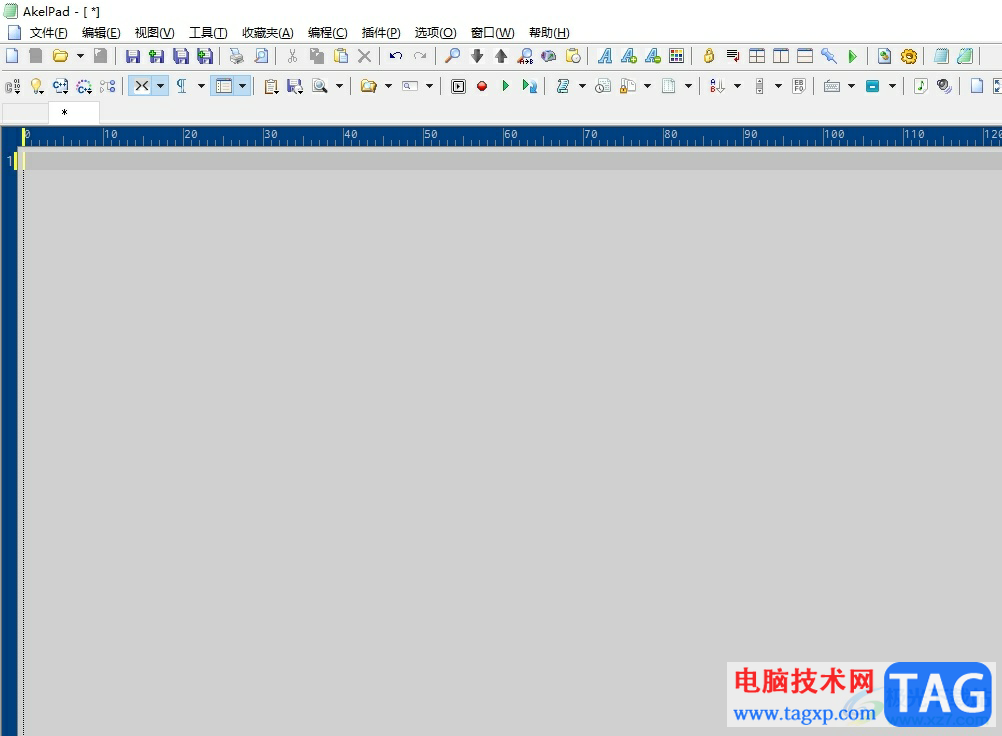Screen dimensions: 1002x736
Task: Increase font size with A plus icon
Action: 629,56
